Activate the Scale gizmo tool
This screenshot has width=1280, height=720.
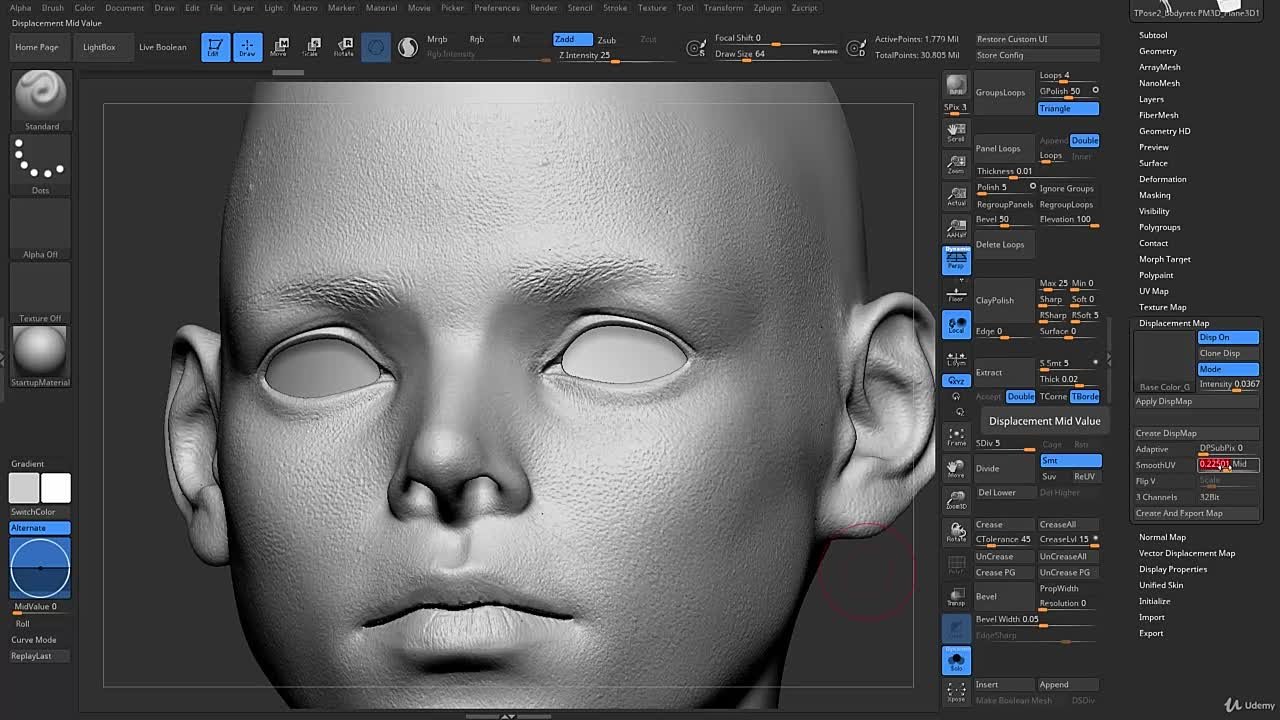click(311, 47)
